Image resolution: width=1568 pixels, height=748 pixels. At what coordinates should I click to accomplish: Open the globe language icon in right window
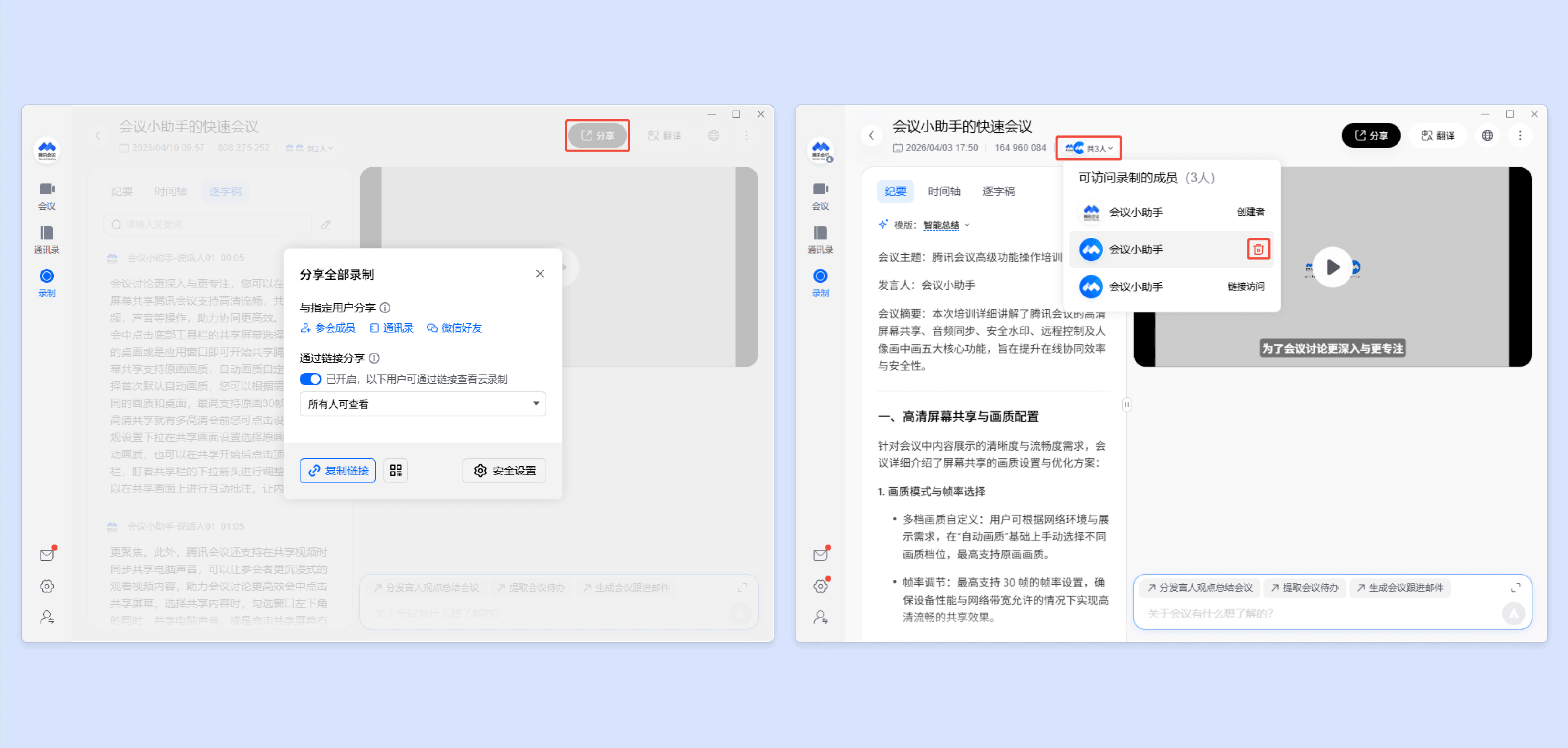1487,135
